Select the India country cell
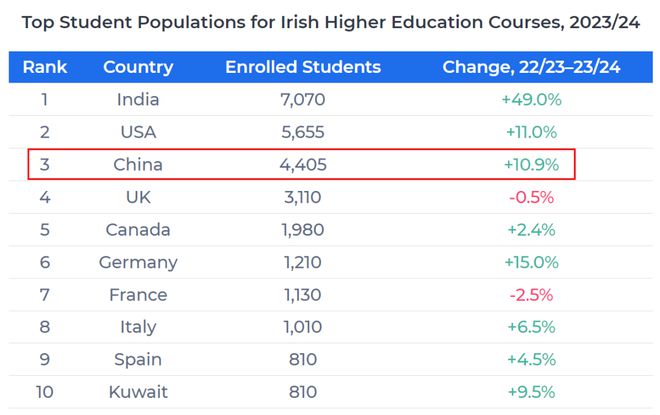This screenshot has width=660, height=415. [x=138, y=100]
